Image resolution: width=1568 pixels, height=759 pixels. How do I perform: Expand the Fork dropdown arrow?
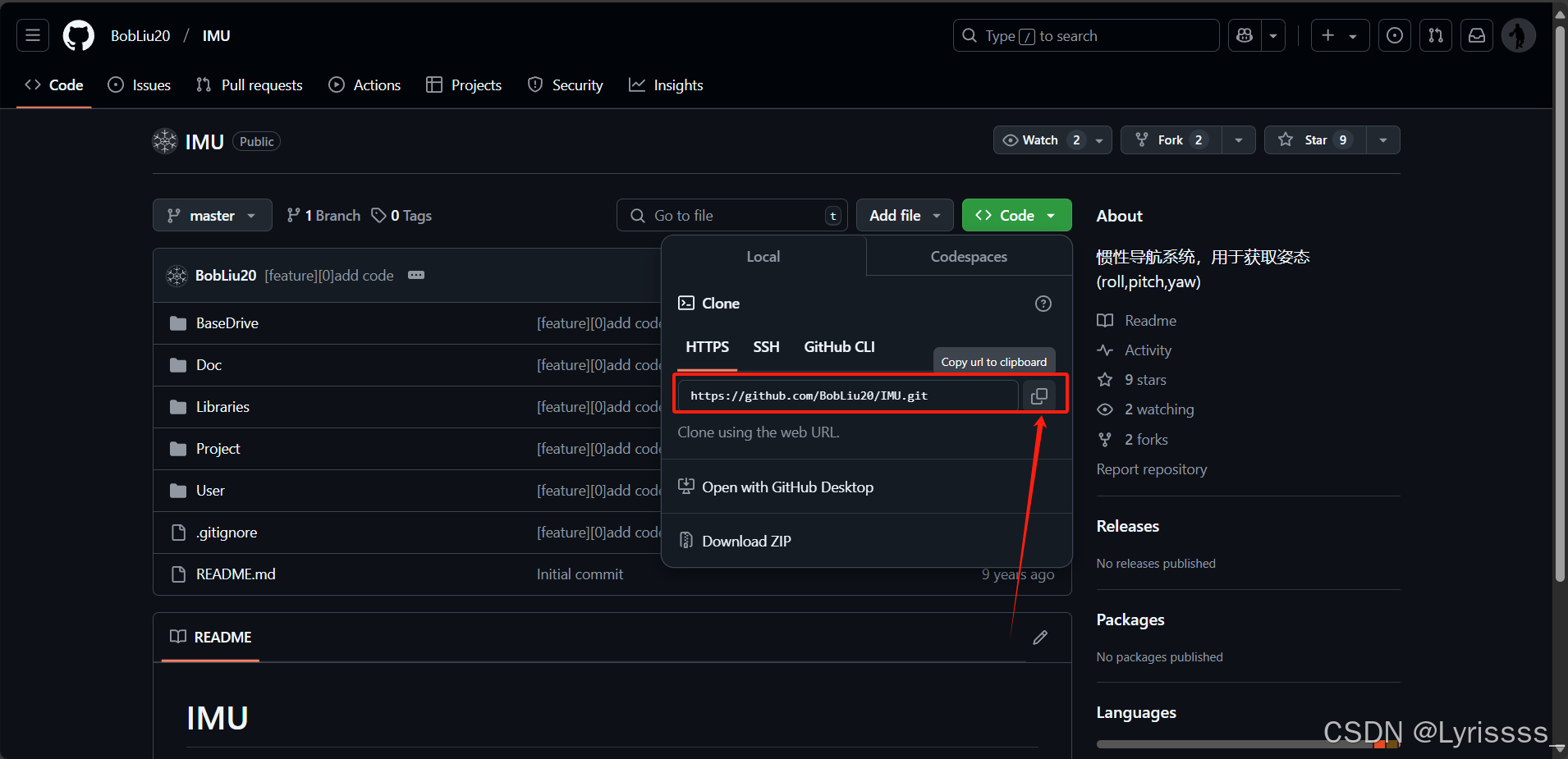(1239, 140)
